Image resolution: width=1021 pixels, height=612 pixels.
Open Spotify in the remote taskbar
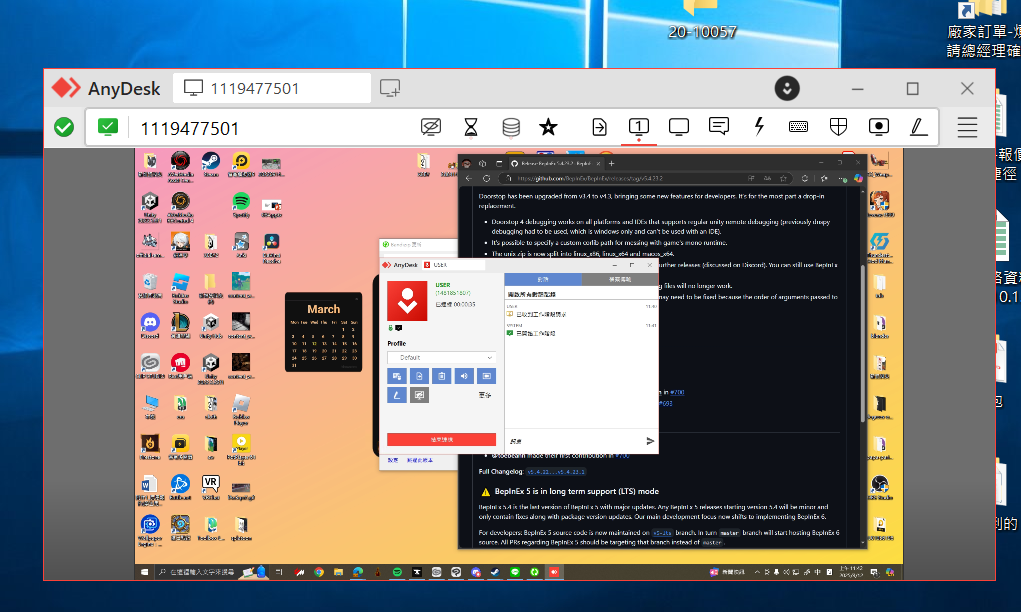397,572
